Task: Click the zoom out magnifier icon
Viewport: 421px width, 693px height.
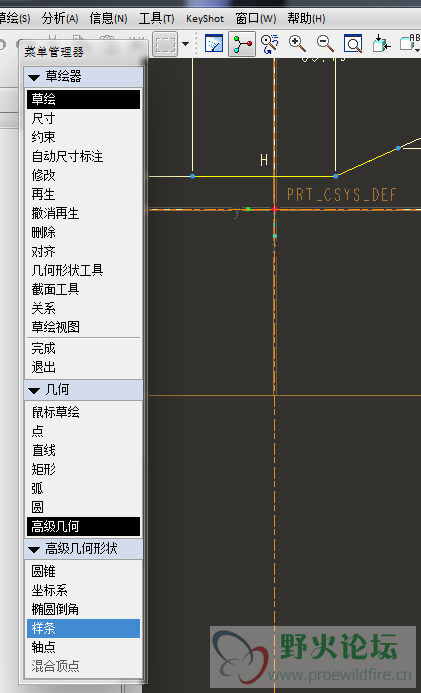Action: (325, 43)
